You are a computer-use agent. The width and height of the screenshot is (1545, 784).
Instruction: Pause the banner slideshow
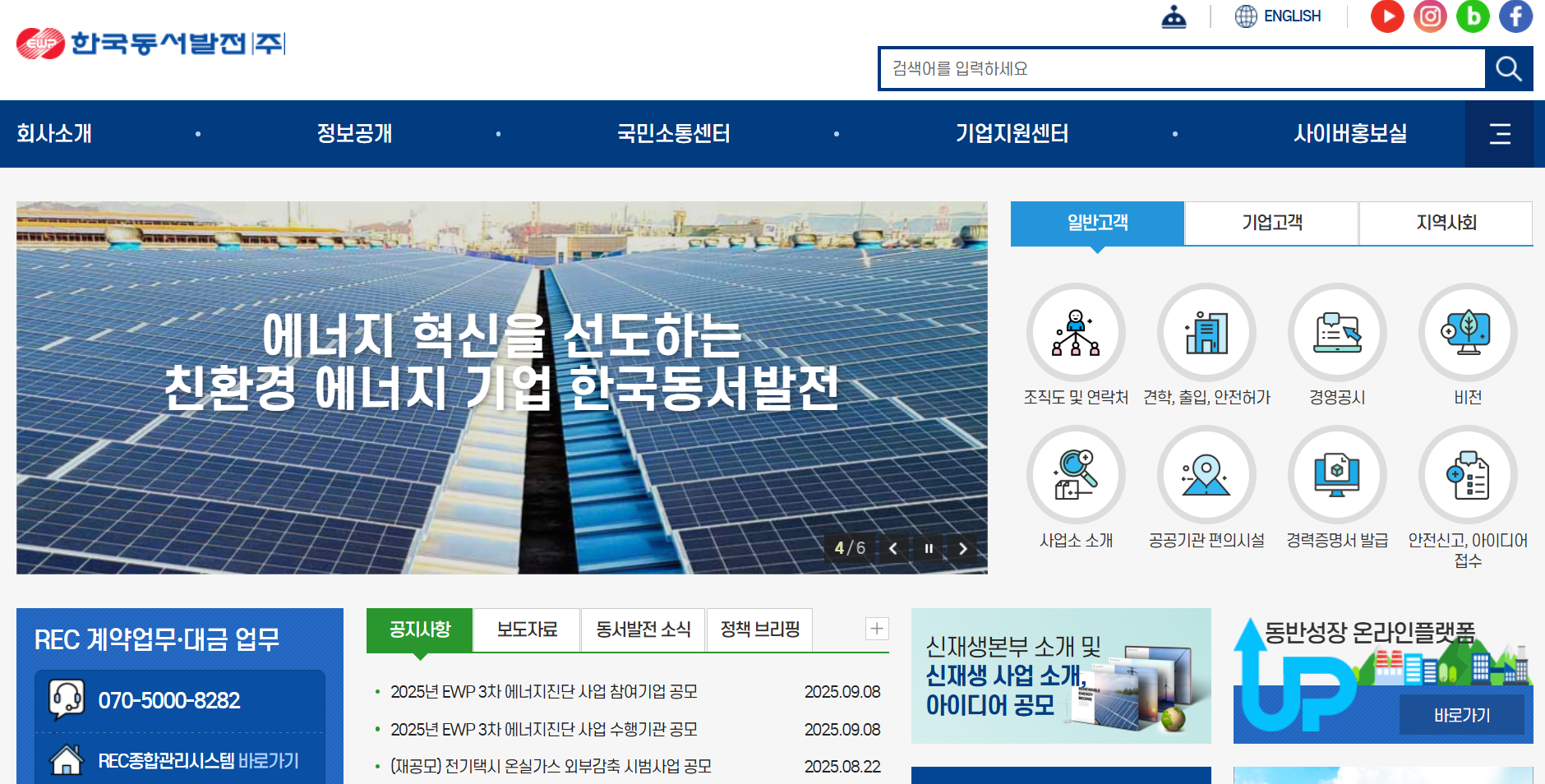[x=929, y=548]
